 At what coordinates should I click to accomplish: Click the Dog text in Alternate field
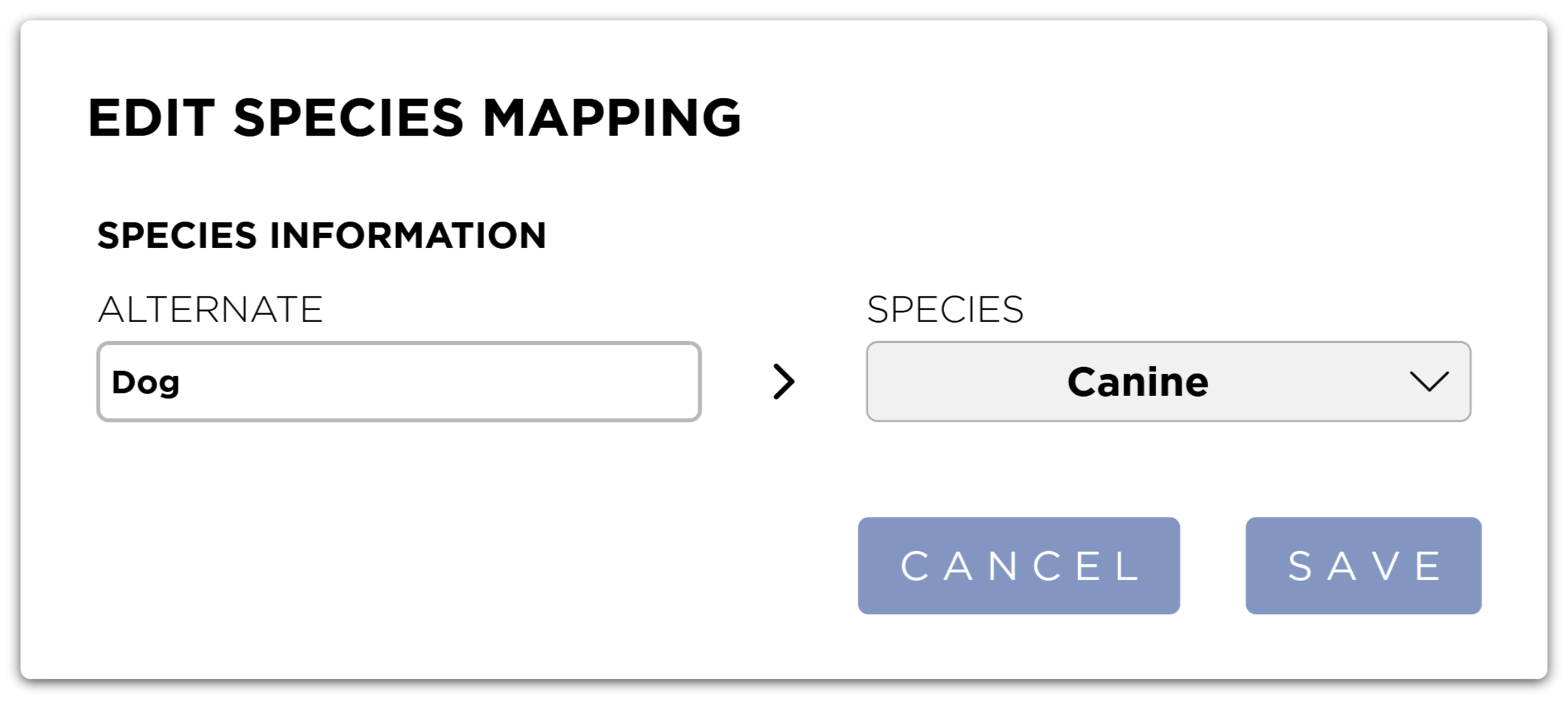145,383
